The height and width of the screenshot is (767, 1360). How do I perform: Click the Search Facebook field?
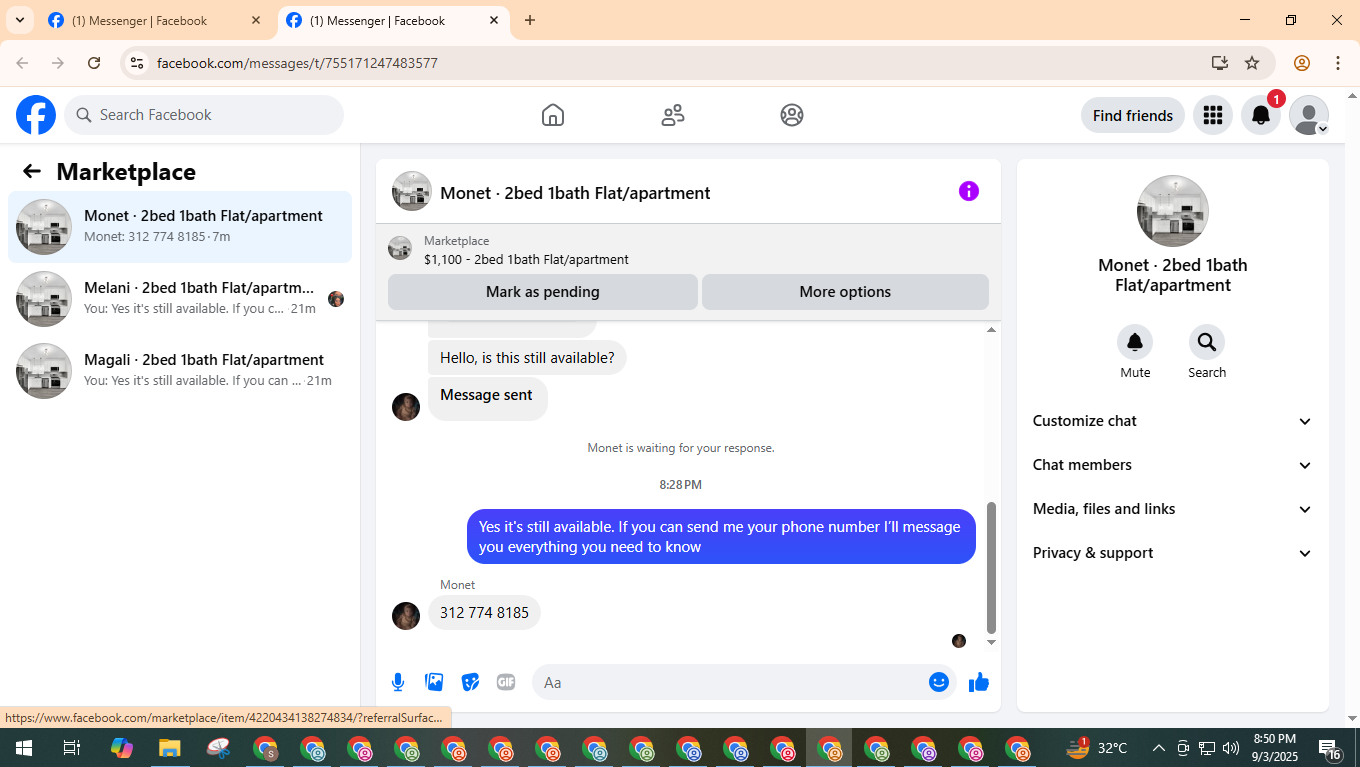[x=204, y=115]
